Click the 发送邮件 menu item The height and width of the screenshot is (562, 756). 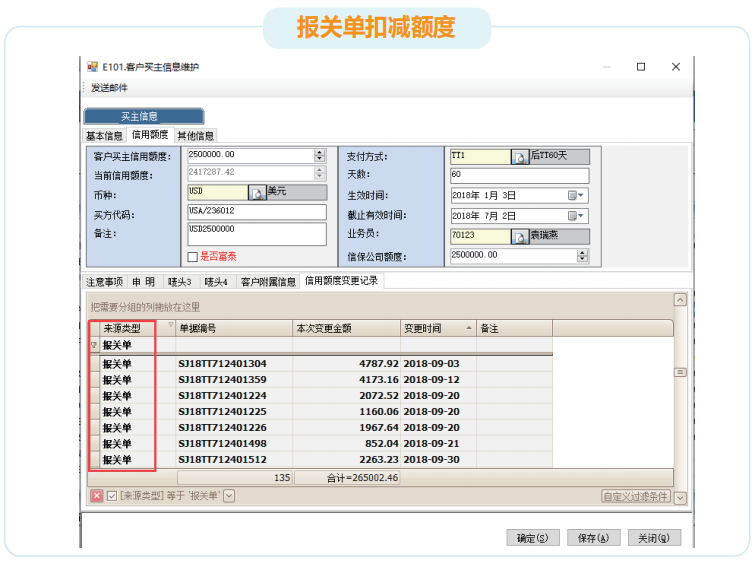click(110, 88)
